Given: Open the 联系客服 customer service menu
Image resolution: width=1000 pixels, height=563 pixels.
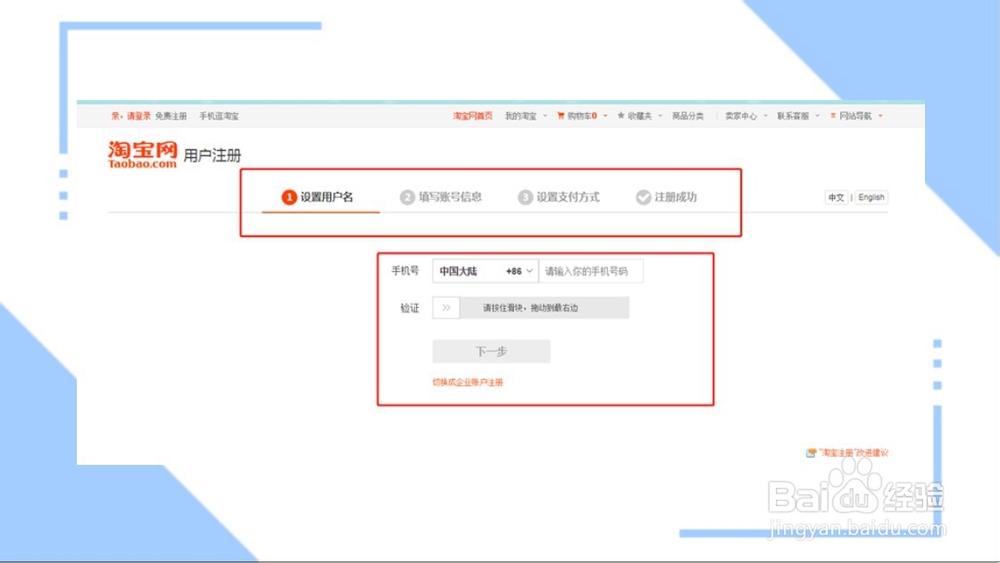Looking at the screenshot, I should tap(793, 116).
